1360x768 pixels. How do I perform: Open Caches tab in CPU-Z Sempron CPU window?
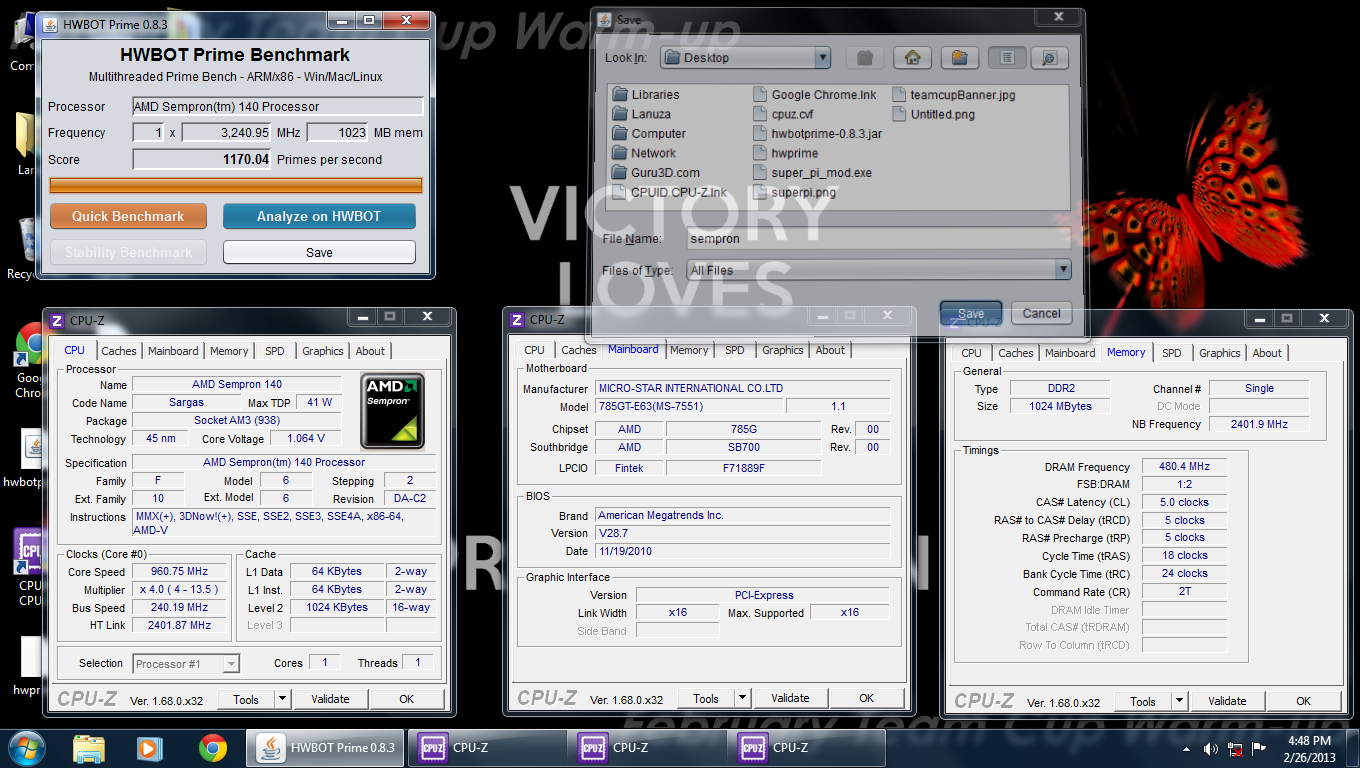point(119,351)
